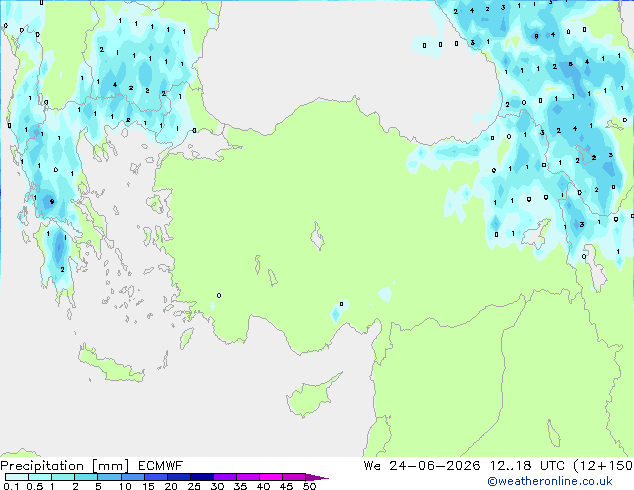Select the "15" legend scale label
The image size is (634, 490).
point(148,486)
